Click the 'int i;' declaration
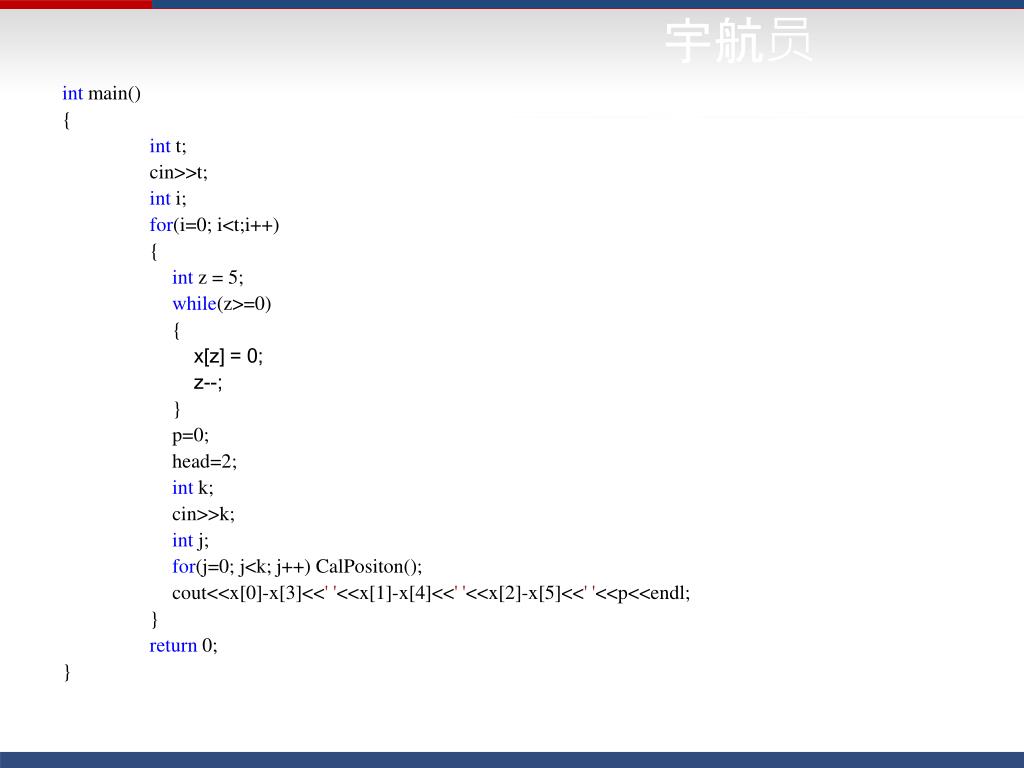 [168, 199]
